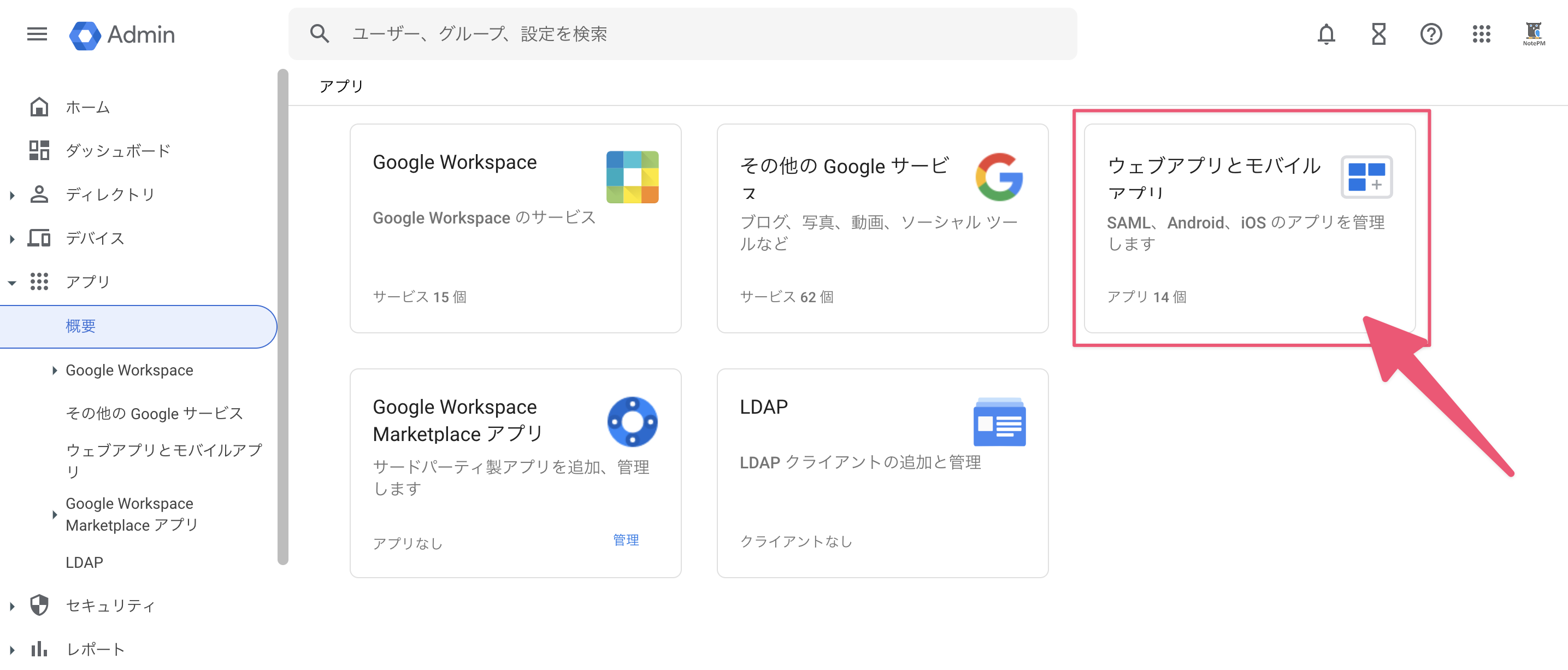Click the ホーム house icon
This screenshot has width=1568, height=670.
tap(39, 107)
